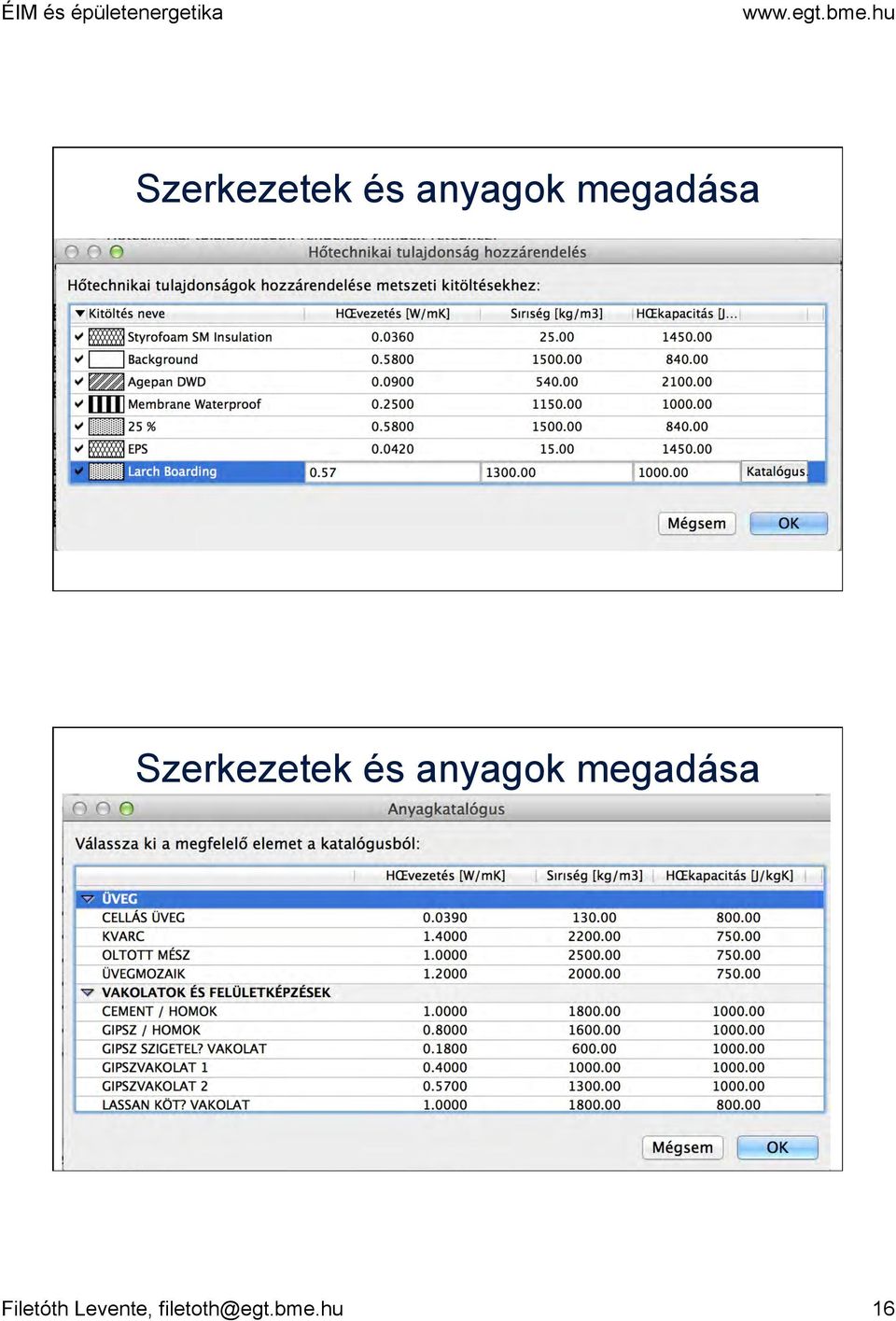The width and height of the screenshot is (896, 1321).
Task: Select the LASSAN KÖT? VAKOLAT row
Action: (449, 1104)
